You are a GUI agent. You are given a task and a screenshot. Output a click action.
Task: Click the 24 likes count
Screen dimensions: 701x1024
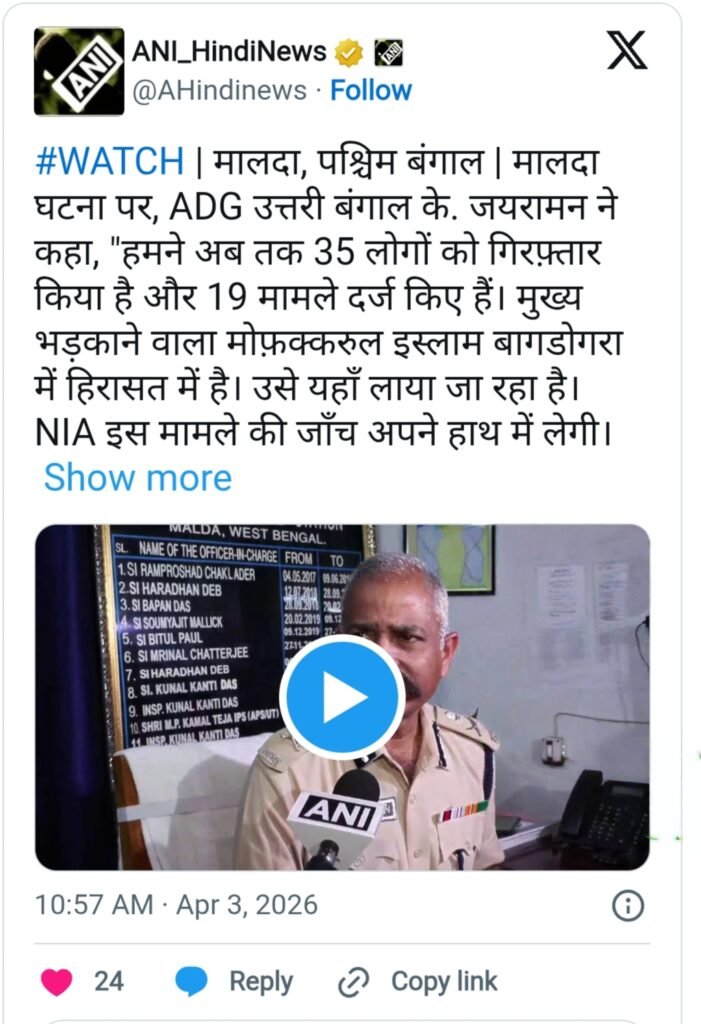click(108, 982)
